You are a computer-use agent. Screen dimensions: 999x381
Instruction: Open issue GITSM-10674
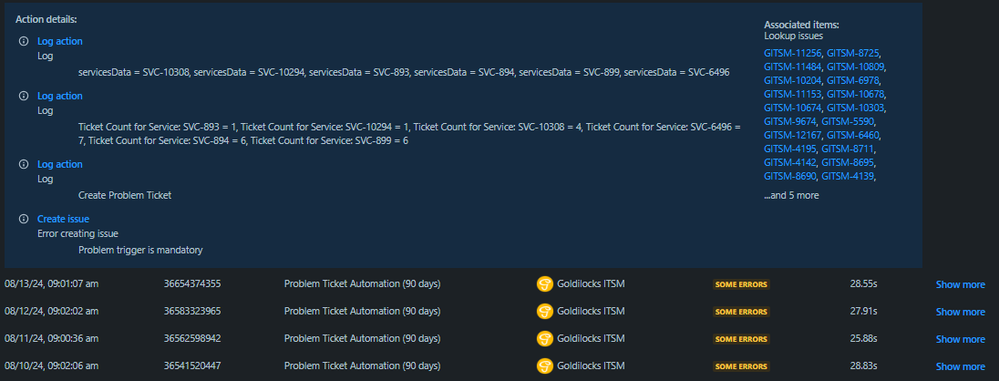(793, 108)
